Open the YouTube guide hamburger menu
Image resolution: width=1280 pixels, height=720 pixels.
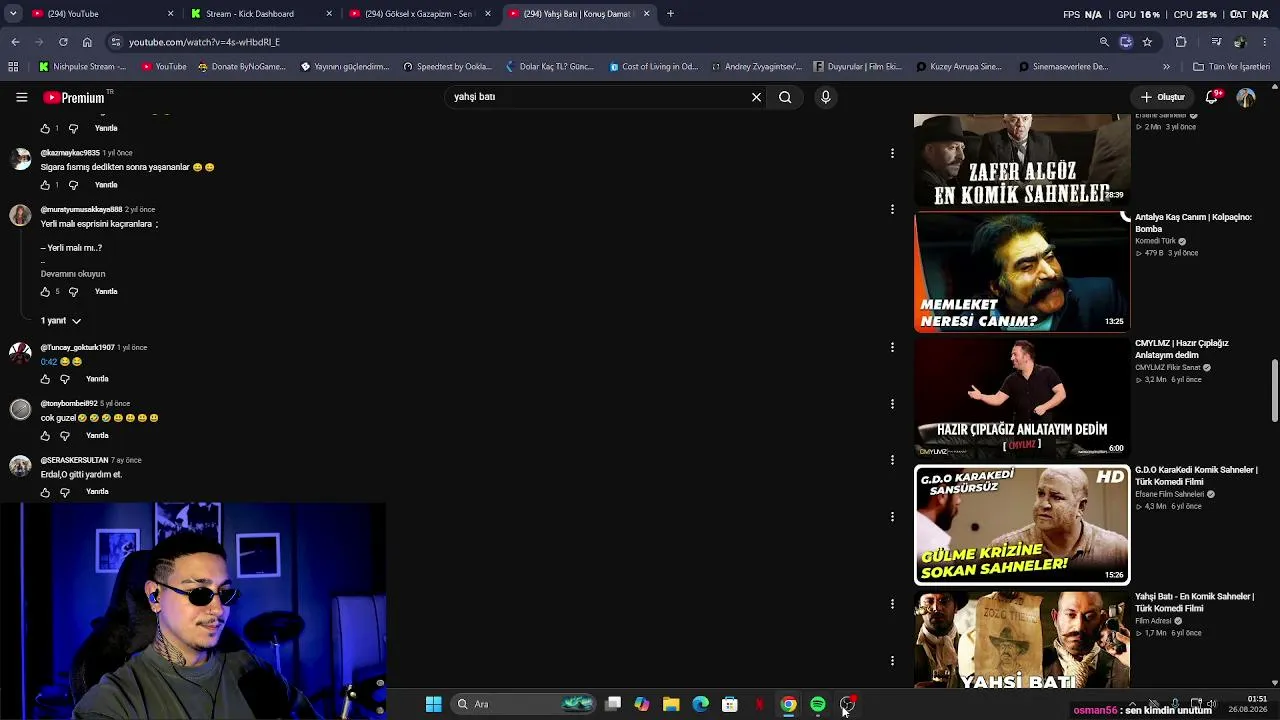click(x=21, y=97)
